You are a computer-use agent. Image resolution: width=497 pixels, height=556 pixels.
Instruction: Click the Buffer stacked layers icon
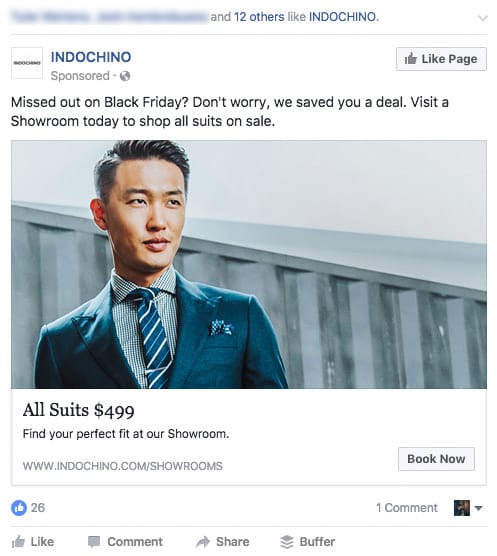(x=287, y=541)
